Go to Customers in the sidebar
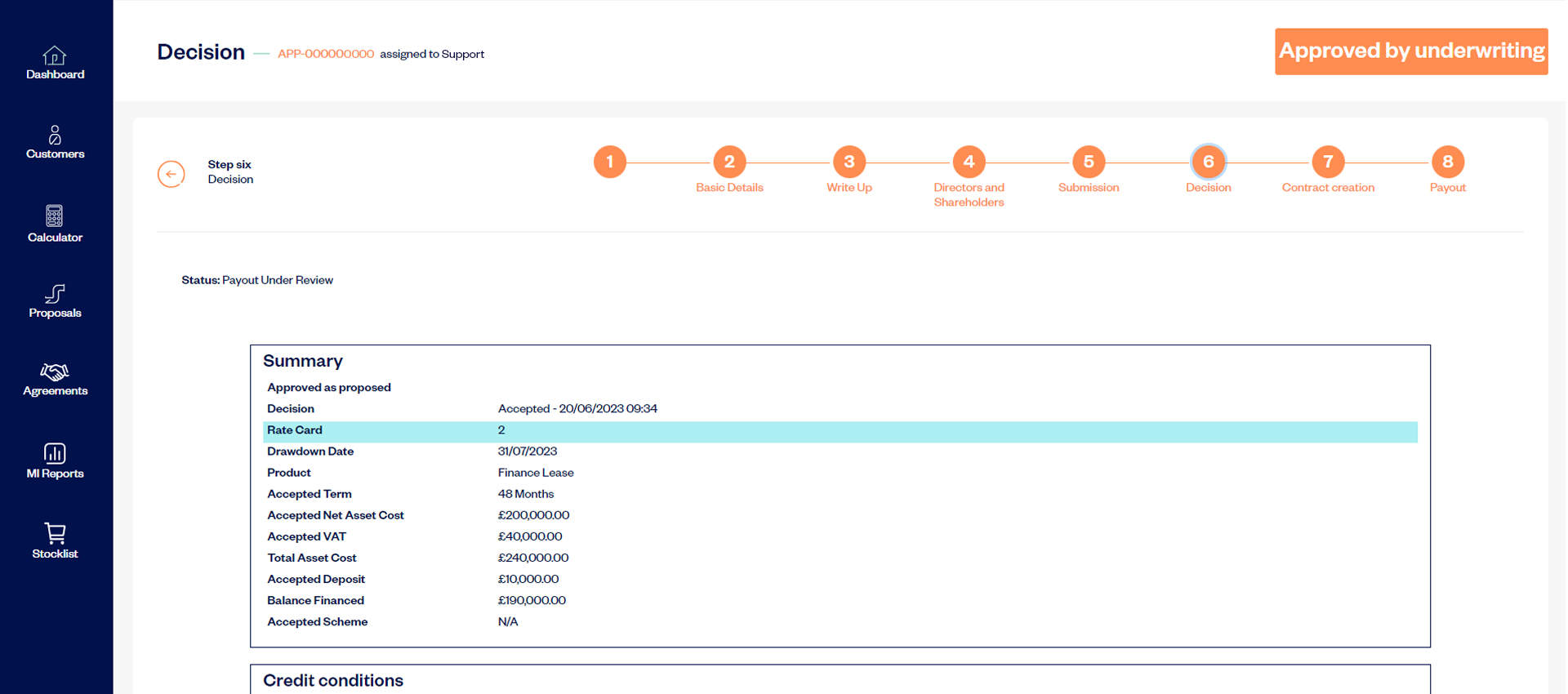This screenshot has height=694, width=1568. click(55, 135)
